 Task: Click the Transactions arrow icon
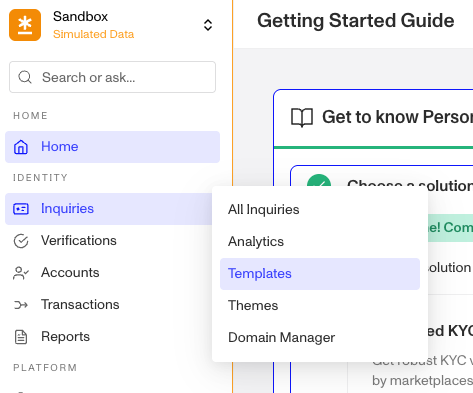click(x=21, y=305)
